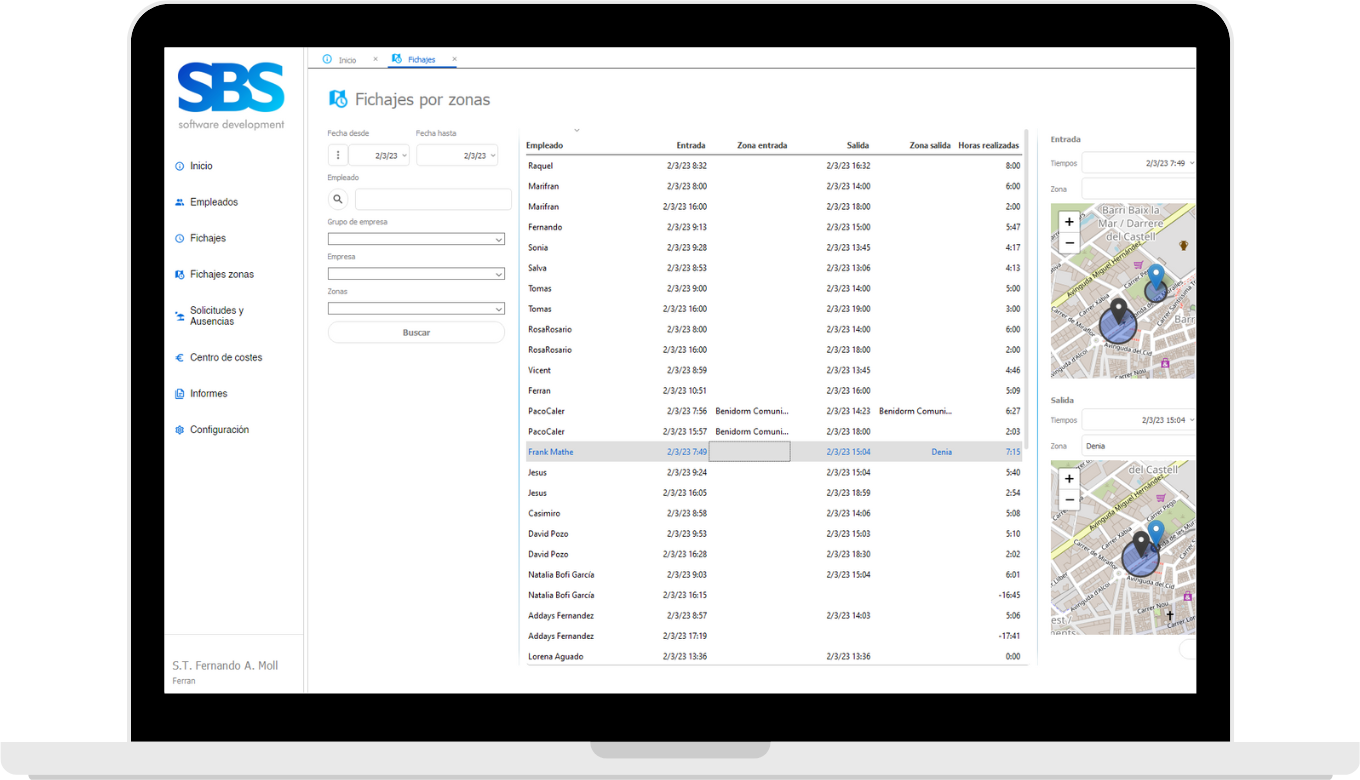Click the Informes document icon
The image size is (1360, 780).
pos(180,394)
